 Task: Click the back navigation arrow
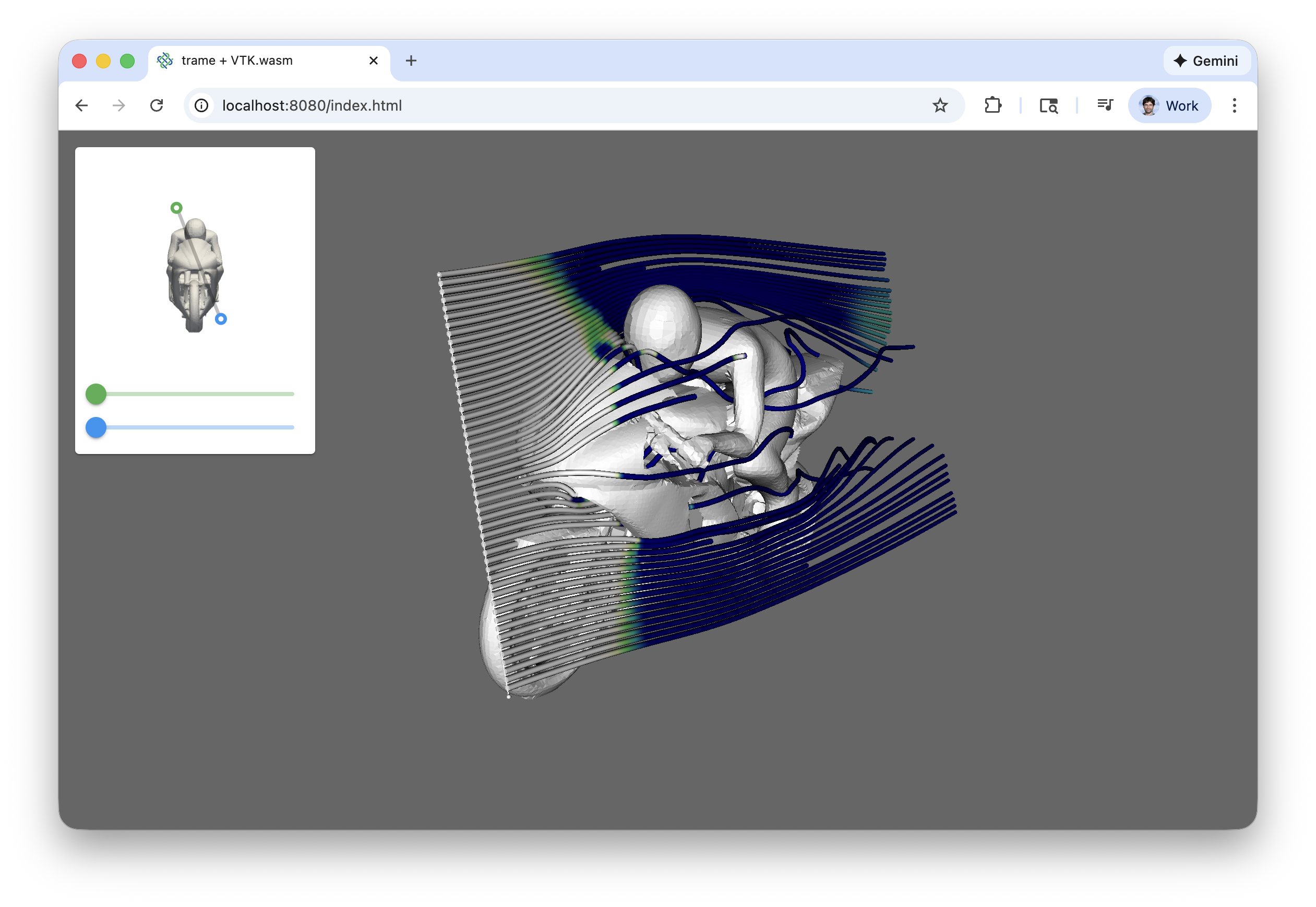(x=82, y=106)
